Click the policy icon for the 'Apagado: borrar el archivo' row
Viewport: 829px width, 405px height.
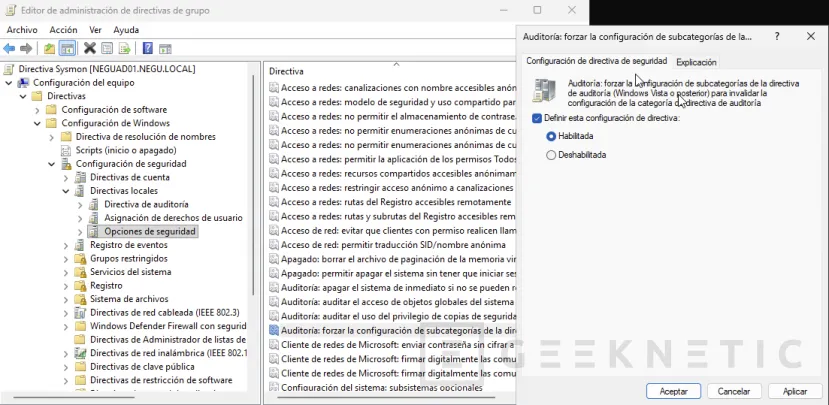pyautogui.click(x=274, y=259)
